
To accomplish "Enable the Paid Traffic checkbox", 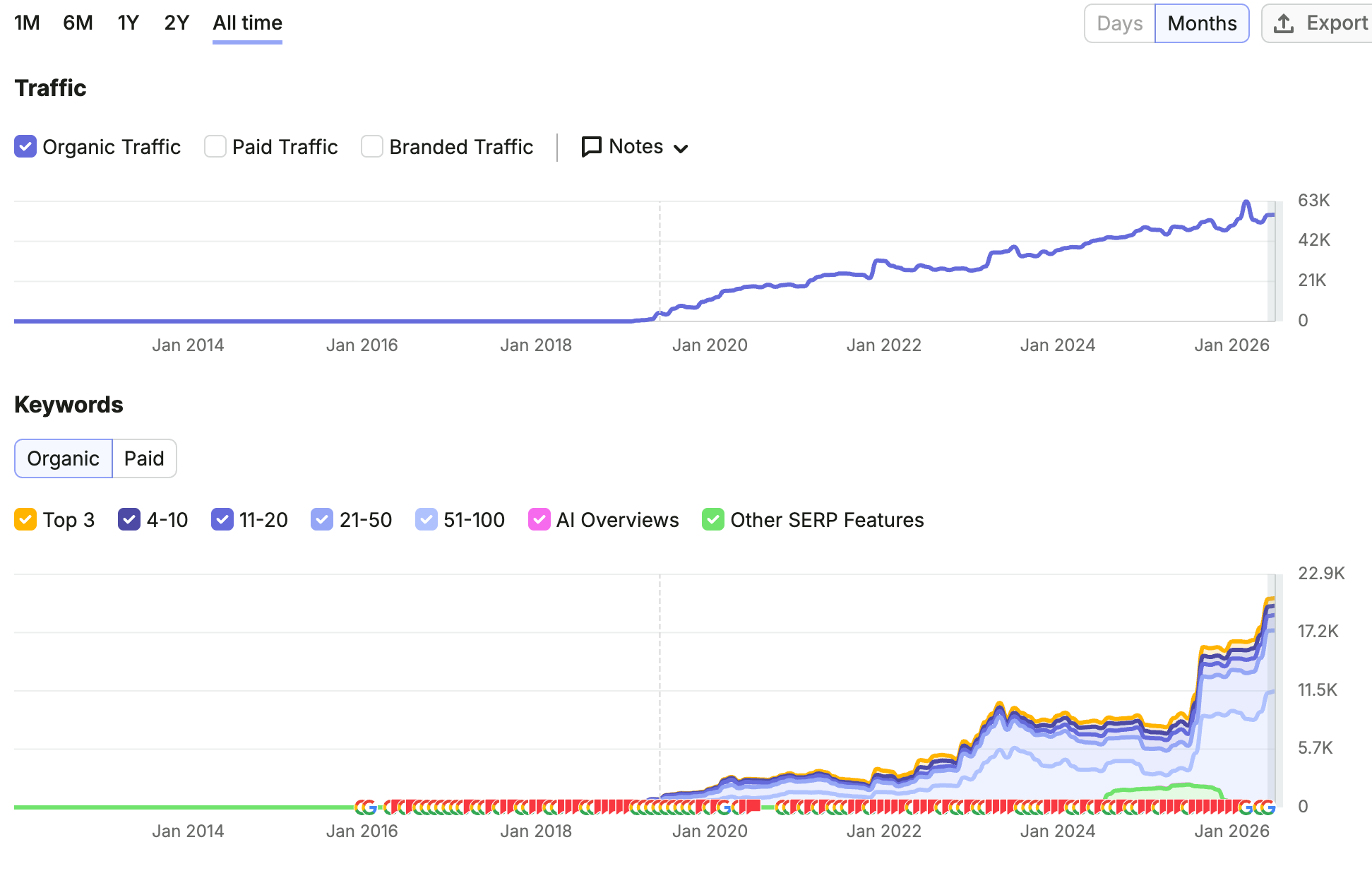I will pos(215,146).
